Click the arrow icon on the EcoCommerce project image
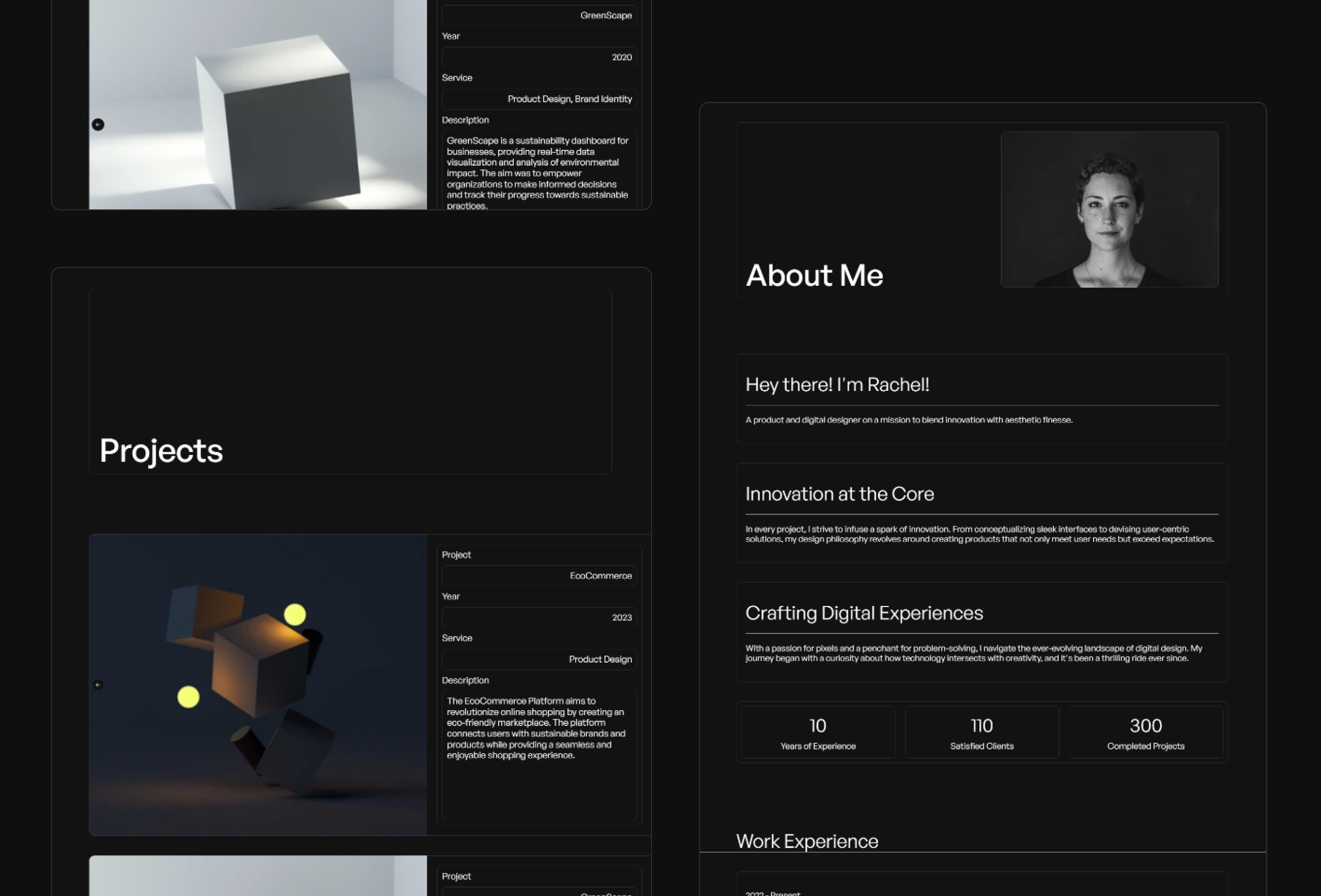 pyautogui.click(x=98, y=686)
